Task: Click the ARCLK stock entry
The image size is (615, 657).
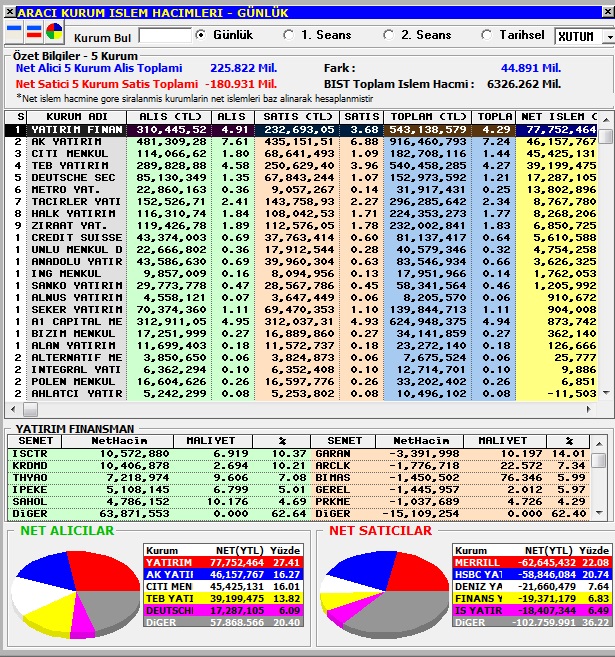Action: [450, 466]
